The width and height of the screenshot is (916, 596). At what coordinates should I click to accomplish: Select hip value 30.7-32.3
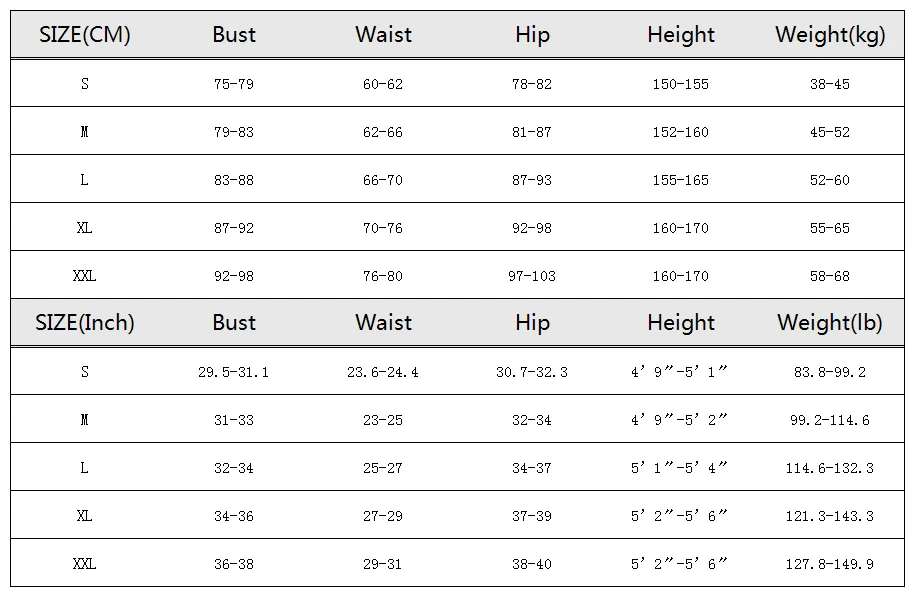[532, 372]
